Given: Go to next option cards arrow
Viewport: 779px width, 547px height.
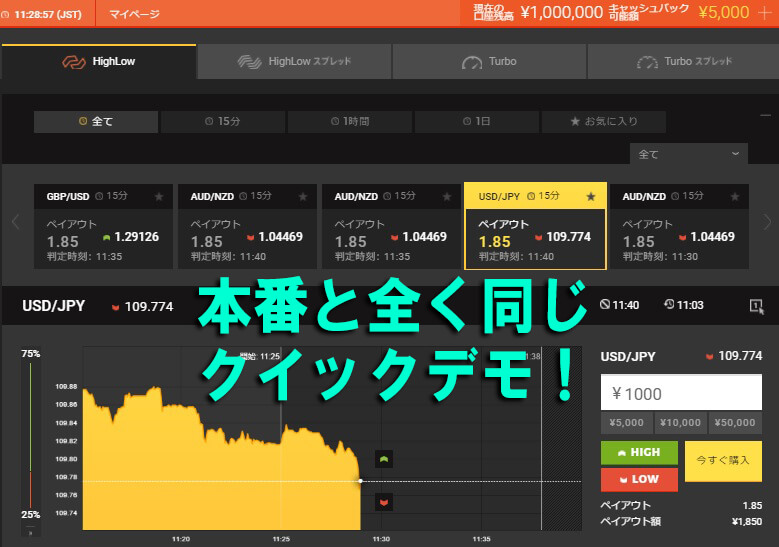Looking at the screenshot, I should click(767, 222).
